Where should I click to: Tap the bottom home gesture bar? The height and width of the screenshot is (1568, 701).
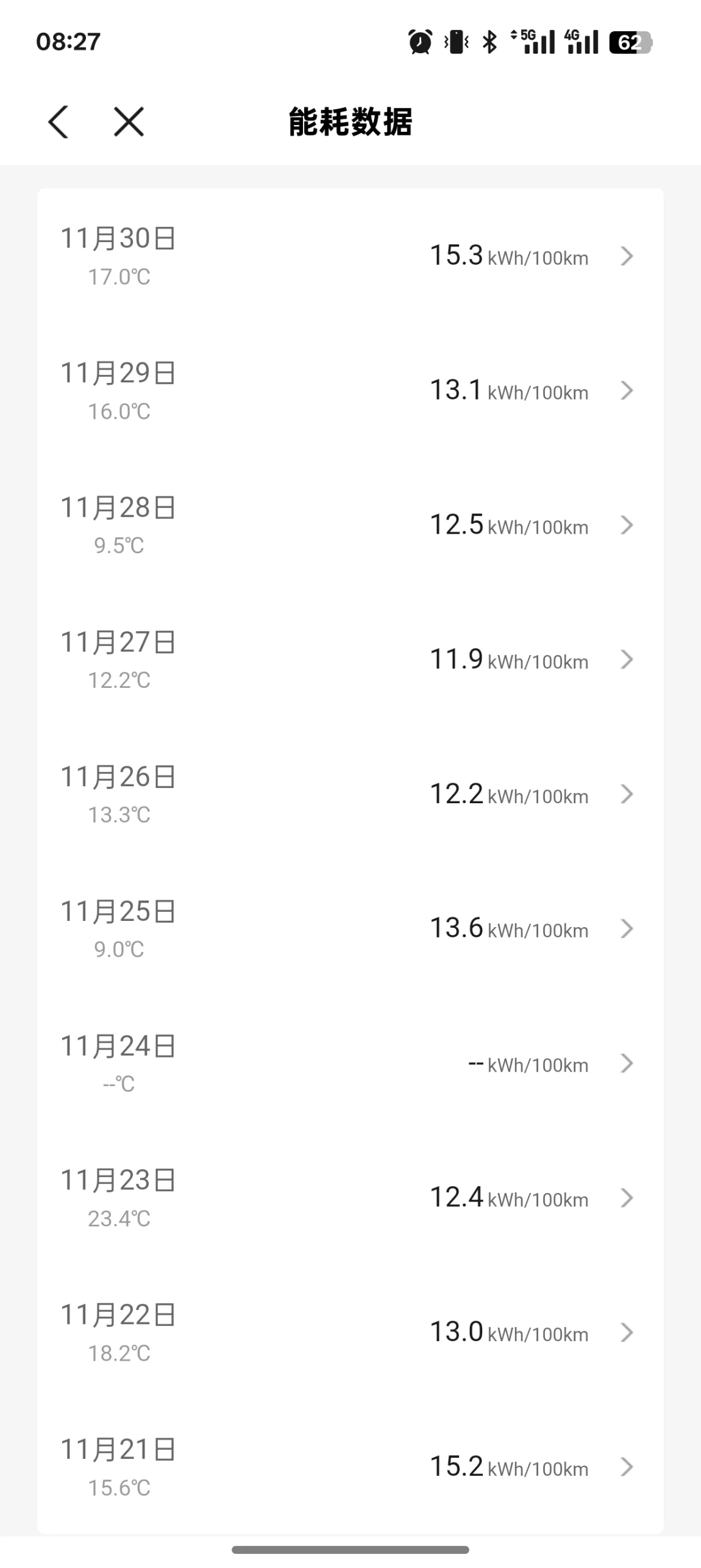pos(350,1550)
